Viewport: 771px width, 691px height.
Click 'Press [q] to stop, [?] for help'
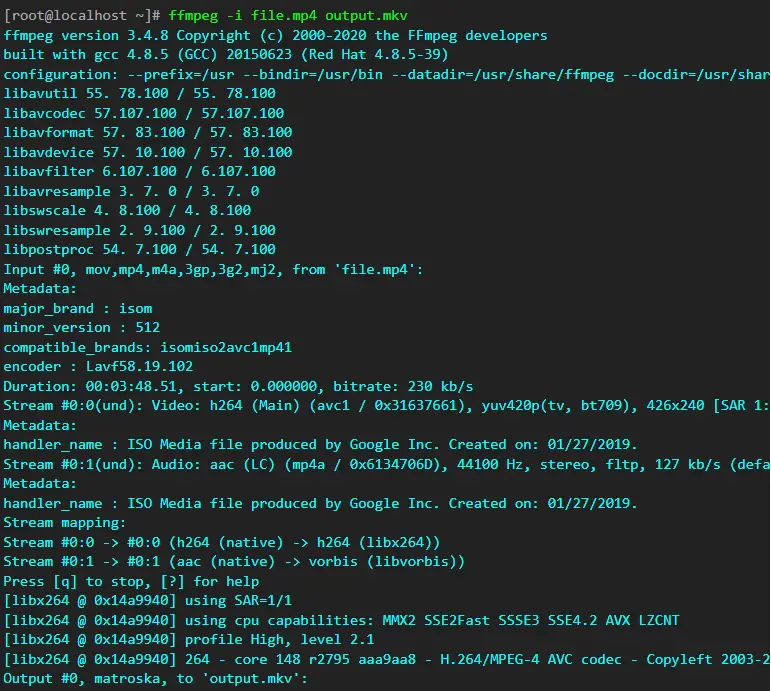pos(131,581)
